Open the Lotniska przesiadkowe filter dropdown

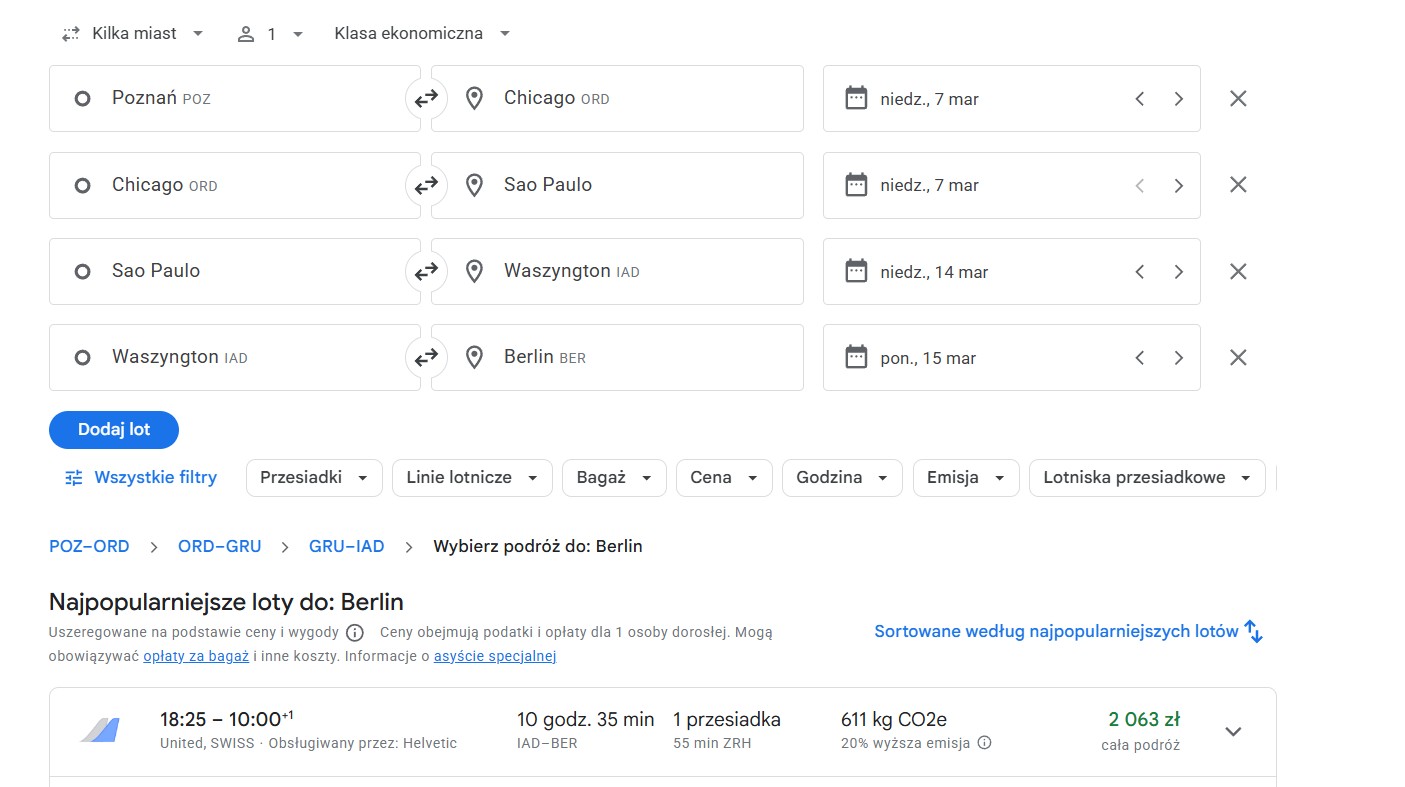pos(1147,478)
